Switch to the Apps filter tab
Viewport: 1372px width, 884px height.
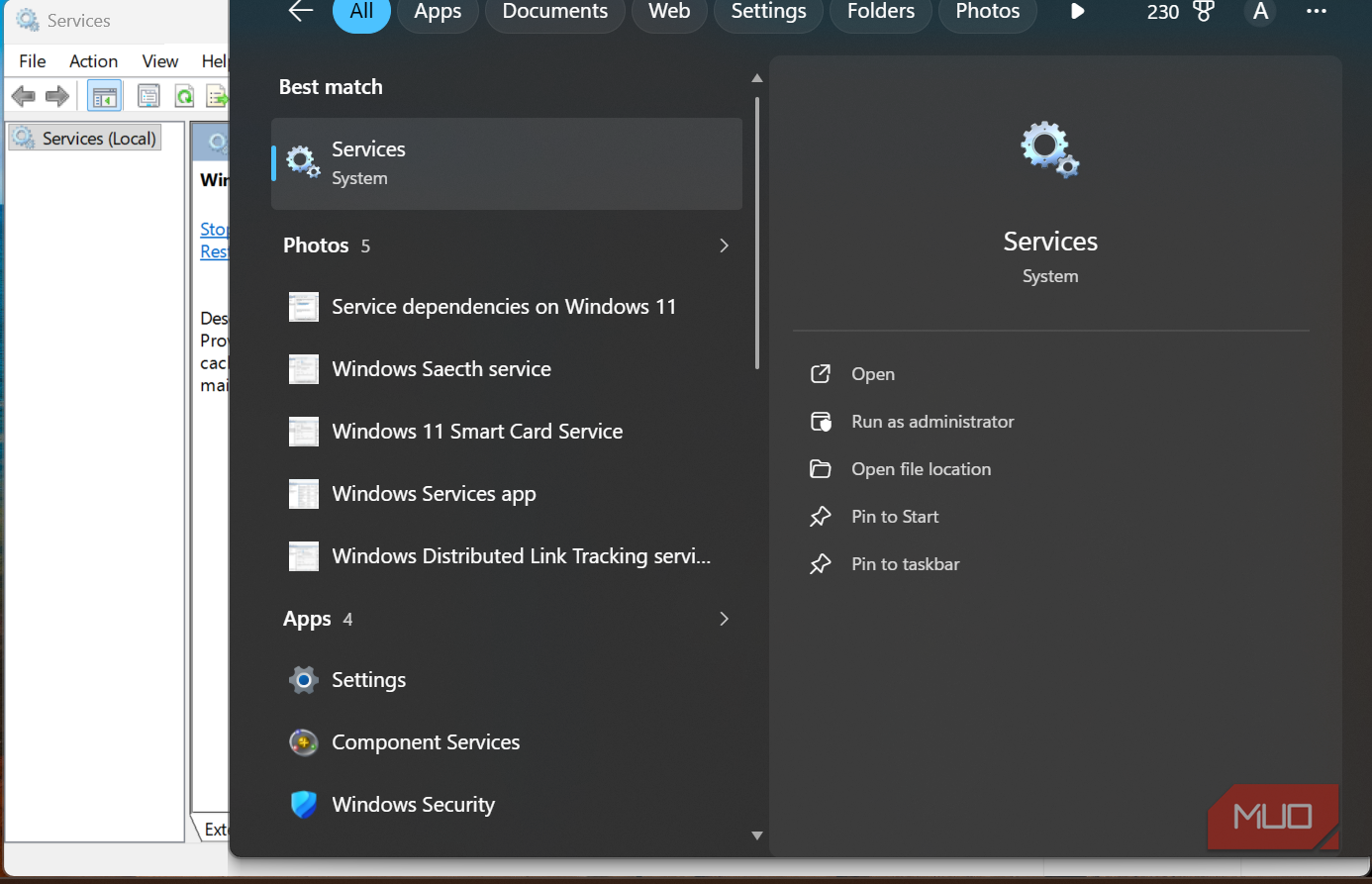(438, 12)
